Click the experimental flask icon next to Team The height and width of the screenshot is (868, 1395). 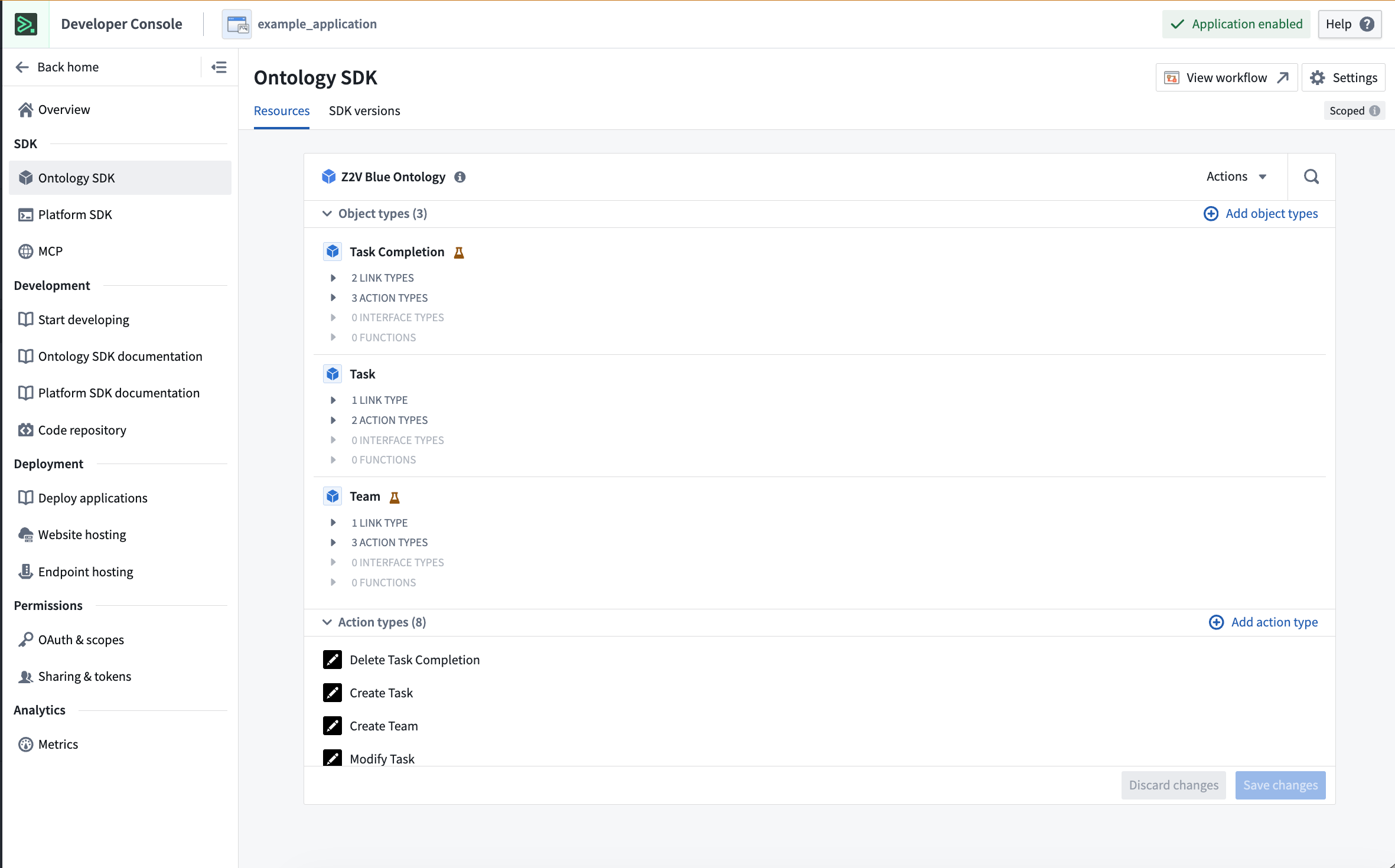point(395,497)
